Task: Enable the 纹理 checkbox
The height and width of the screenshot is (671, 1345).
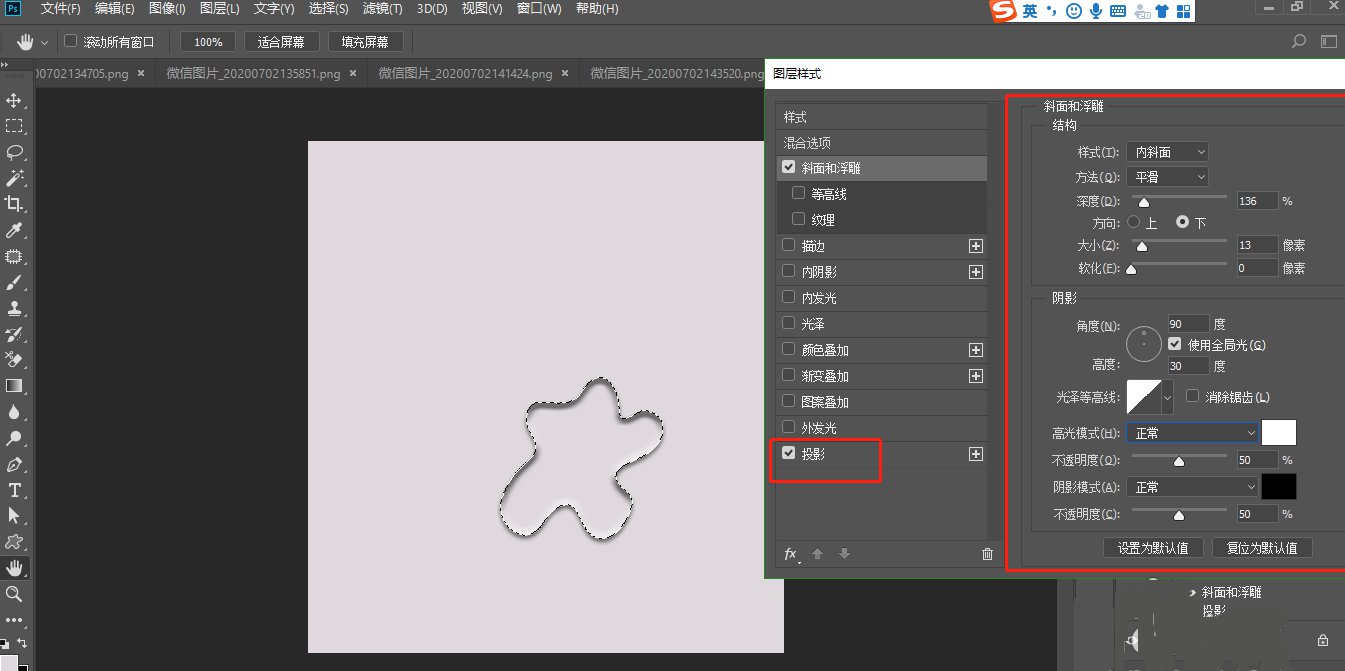Action: pyautogui.click(x=798, y=220)
